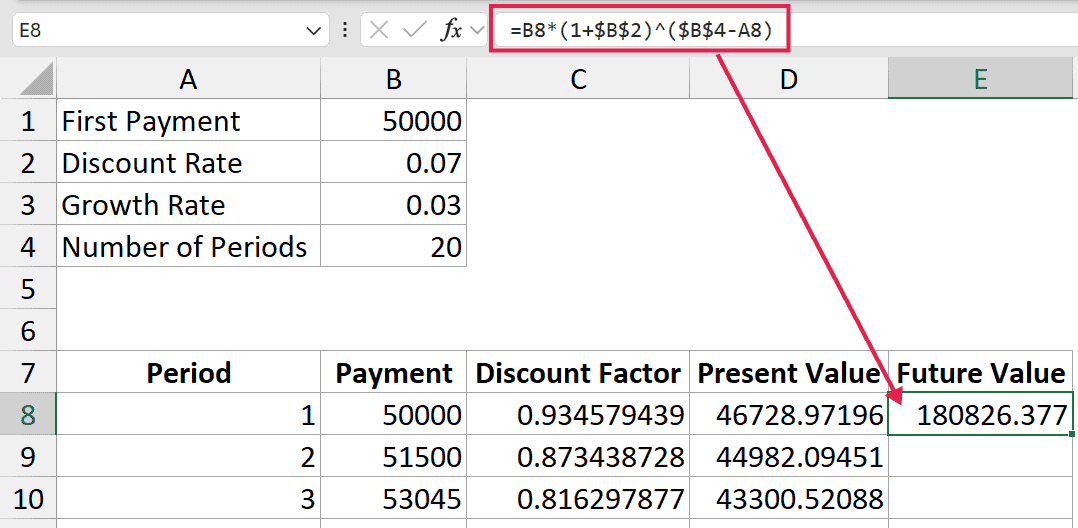1078x528 pixels.
Task: Select row 10 header
Action: pos(28,499)
